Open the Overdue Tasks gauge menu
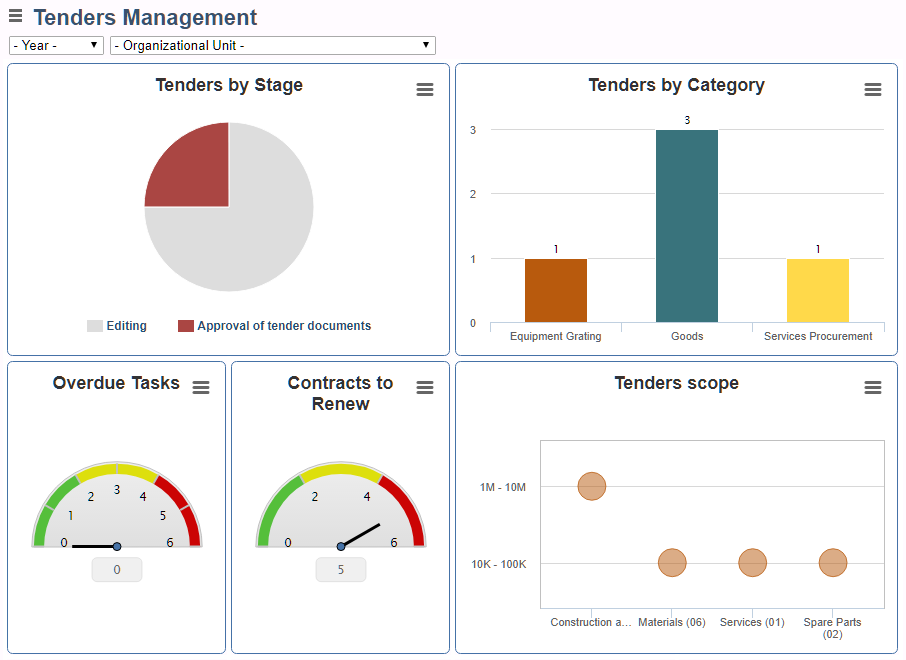Screen dimensions: 906x660 (x=201, y=387)
